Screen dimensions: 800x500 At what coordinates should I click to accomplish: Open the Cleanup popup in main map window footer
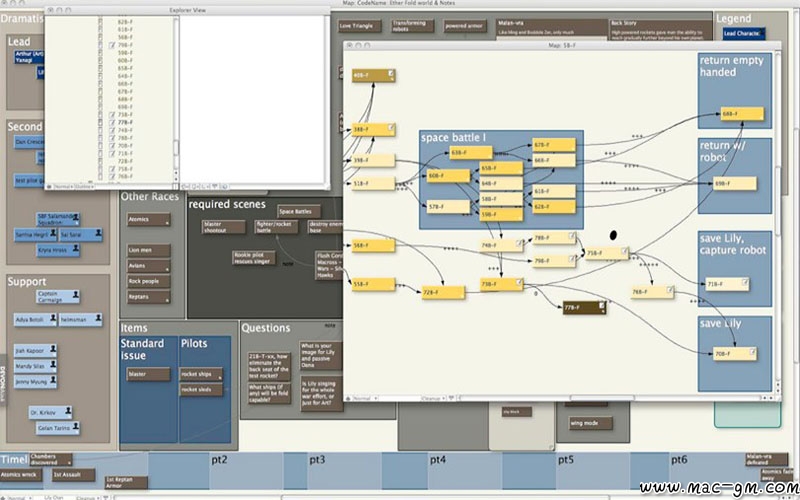pos(89,497)
